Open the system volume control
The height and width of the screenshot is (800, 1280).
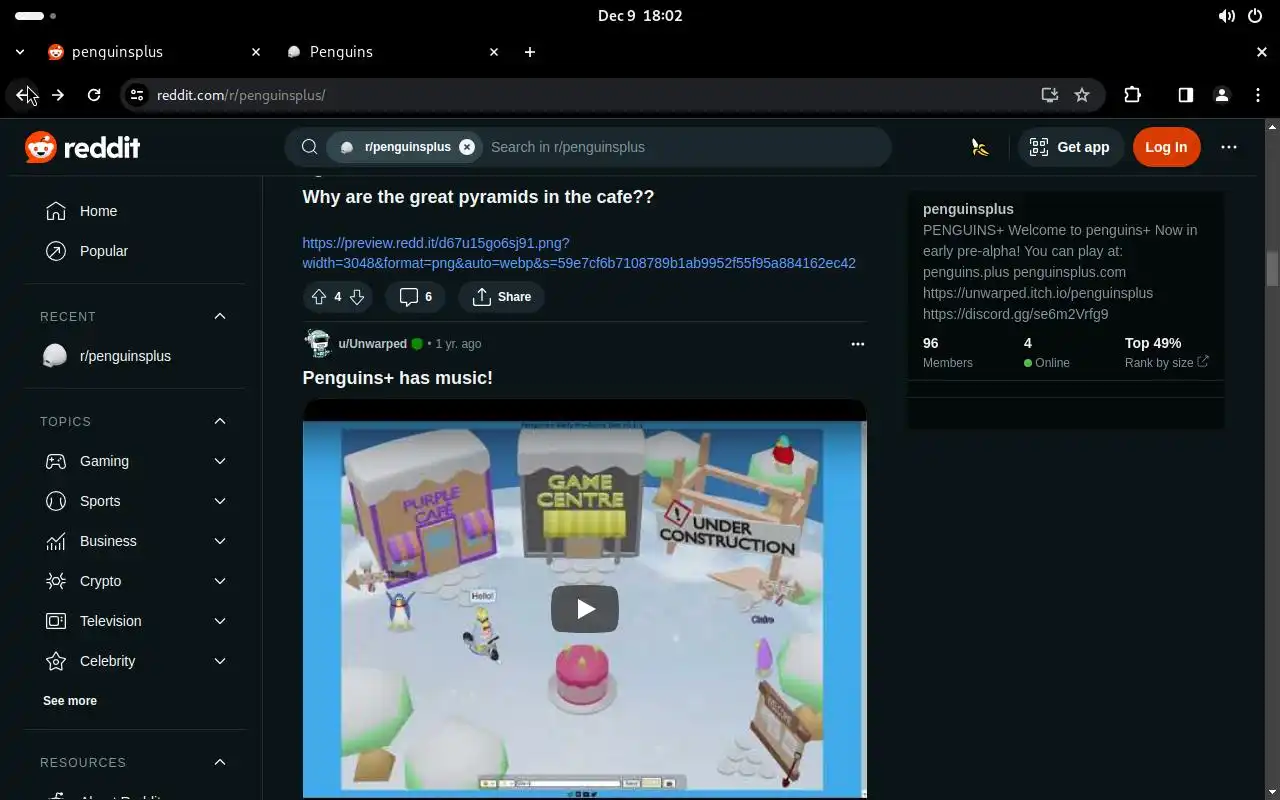point(1226,16)
